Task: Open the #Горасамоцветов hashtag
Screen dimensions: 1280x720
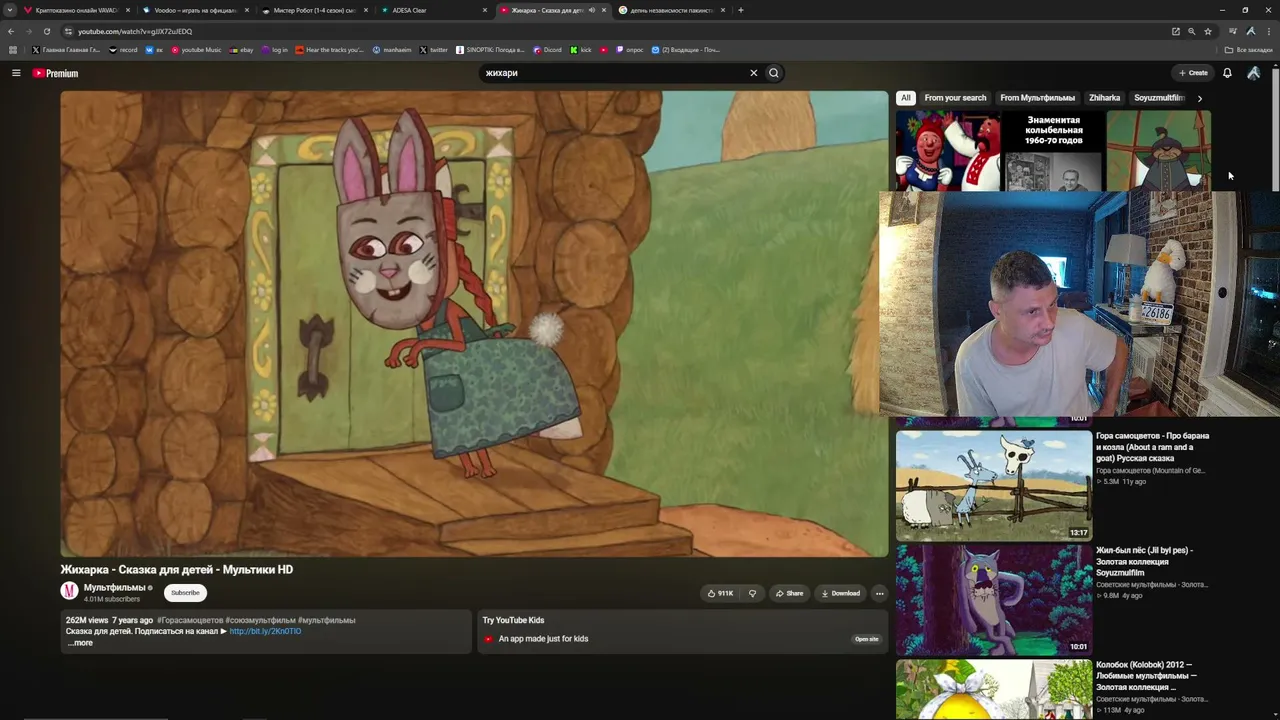Action: [190, 620]
